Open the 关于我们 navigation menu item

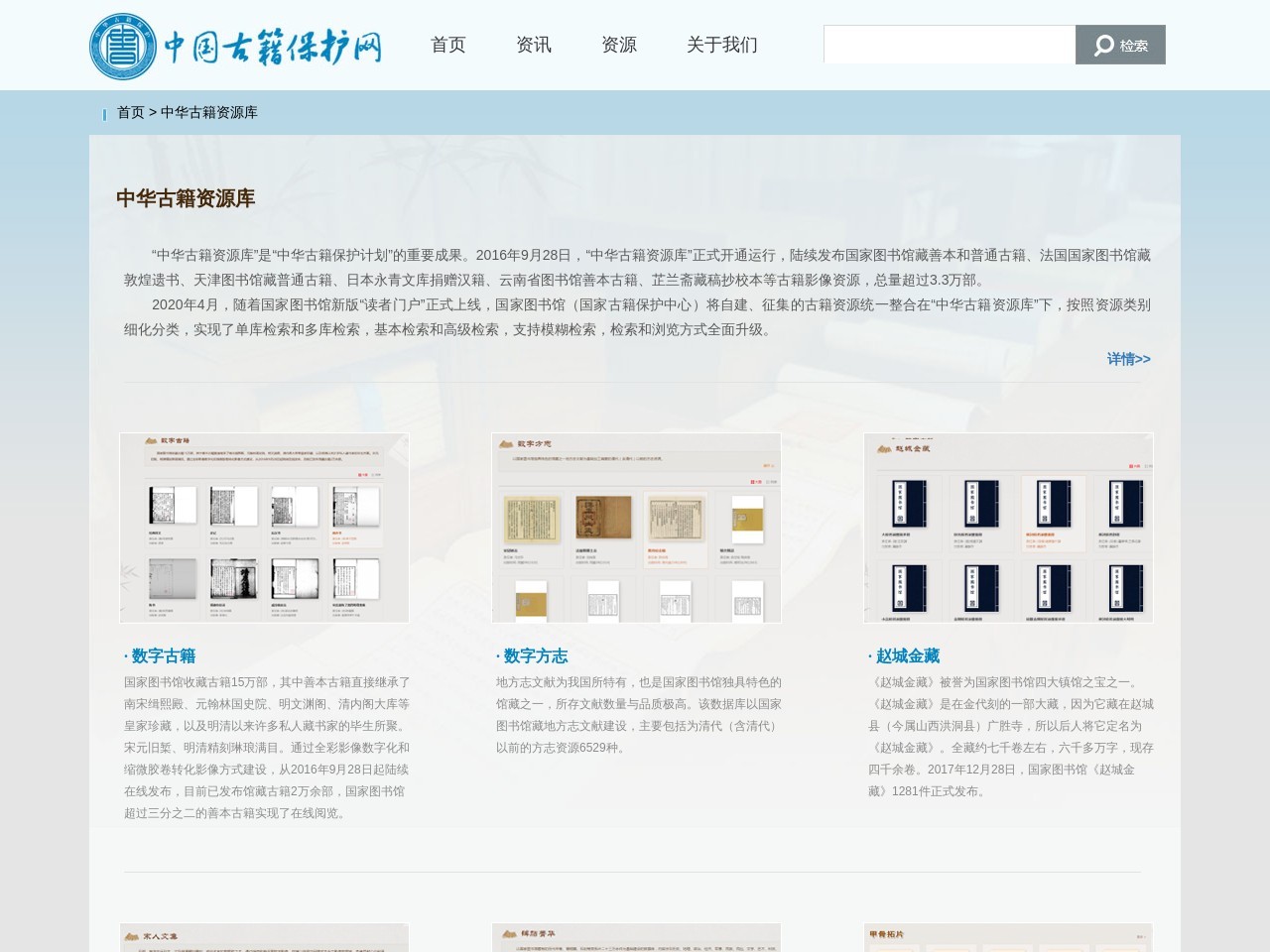(x=722, y=45)
